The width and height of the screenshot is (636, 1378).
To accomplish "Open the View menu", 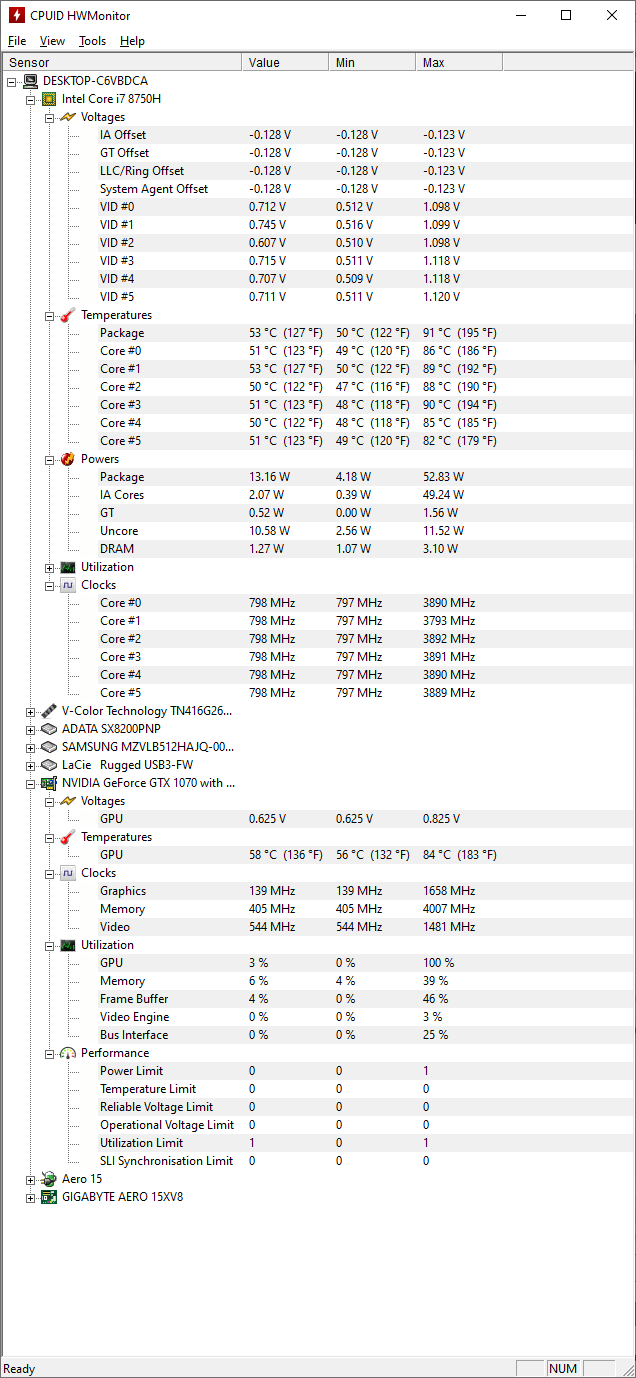I will pyautogui.click(x=52, y=41).
